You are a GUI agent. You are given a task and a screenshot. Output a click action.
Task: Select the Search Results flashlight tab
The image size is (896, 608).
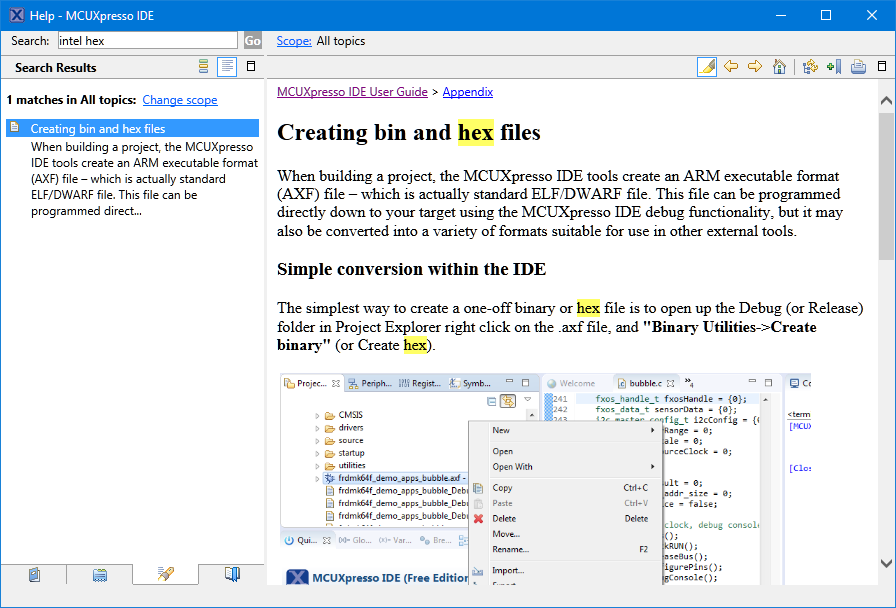tap(166, 574)
